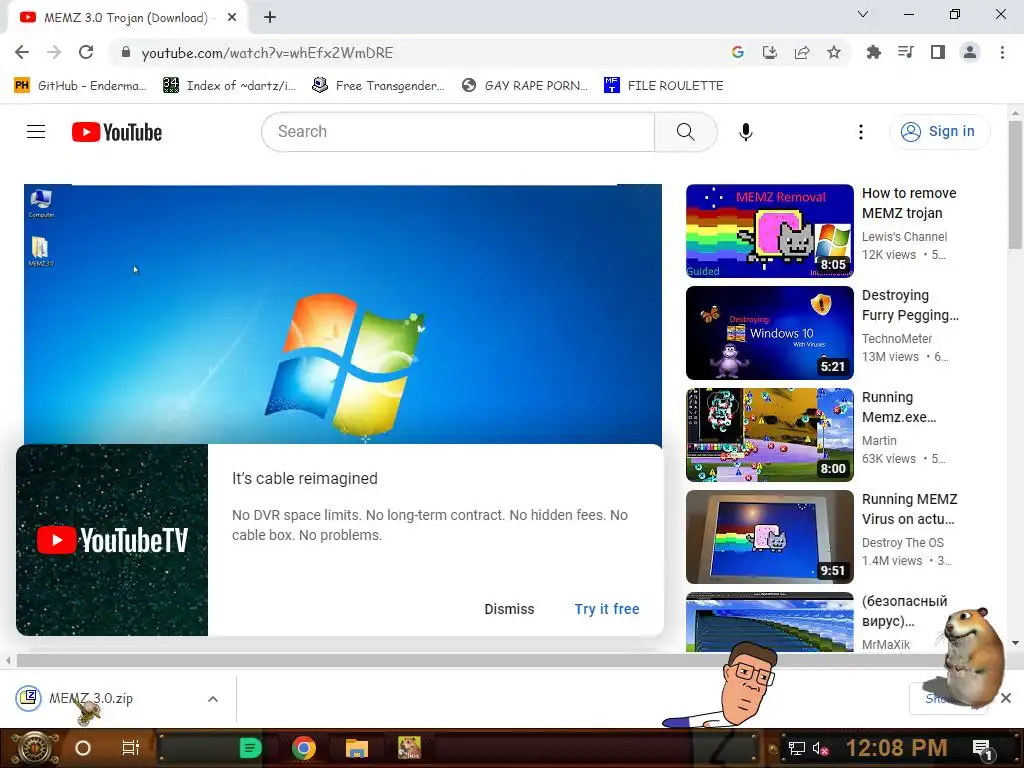The image size is (1024, 768).
Task: Go to YouTube home via logo
Action: pos(117,132)
